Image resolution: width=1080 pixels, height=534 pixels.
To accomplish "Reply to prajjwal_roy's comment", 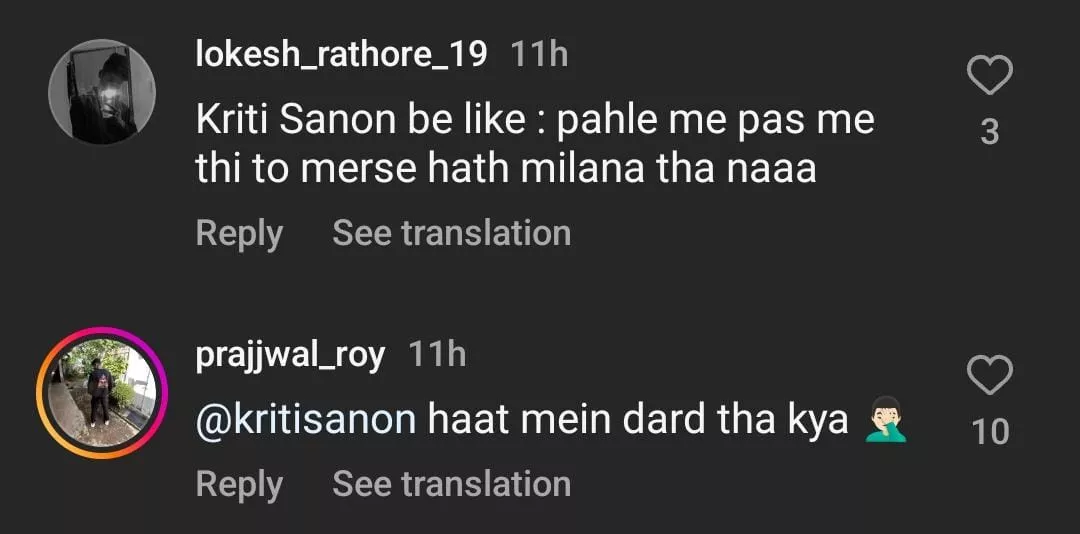I will (x=239, y=483).
